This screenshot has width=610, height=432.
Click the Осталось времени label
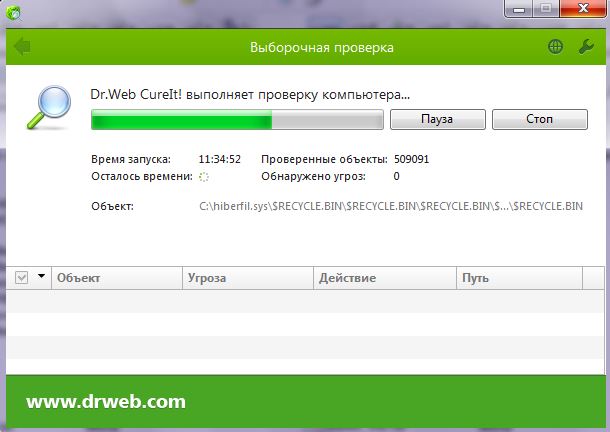pyautogui.click(x=142, y=177)
